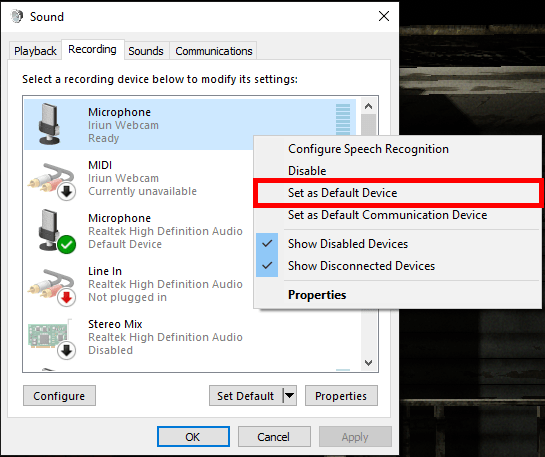Click the MIDI Iriun Webcam device icon
This screenshot has width=545, height=457.
coord(52,181)
